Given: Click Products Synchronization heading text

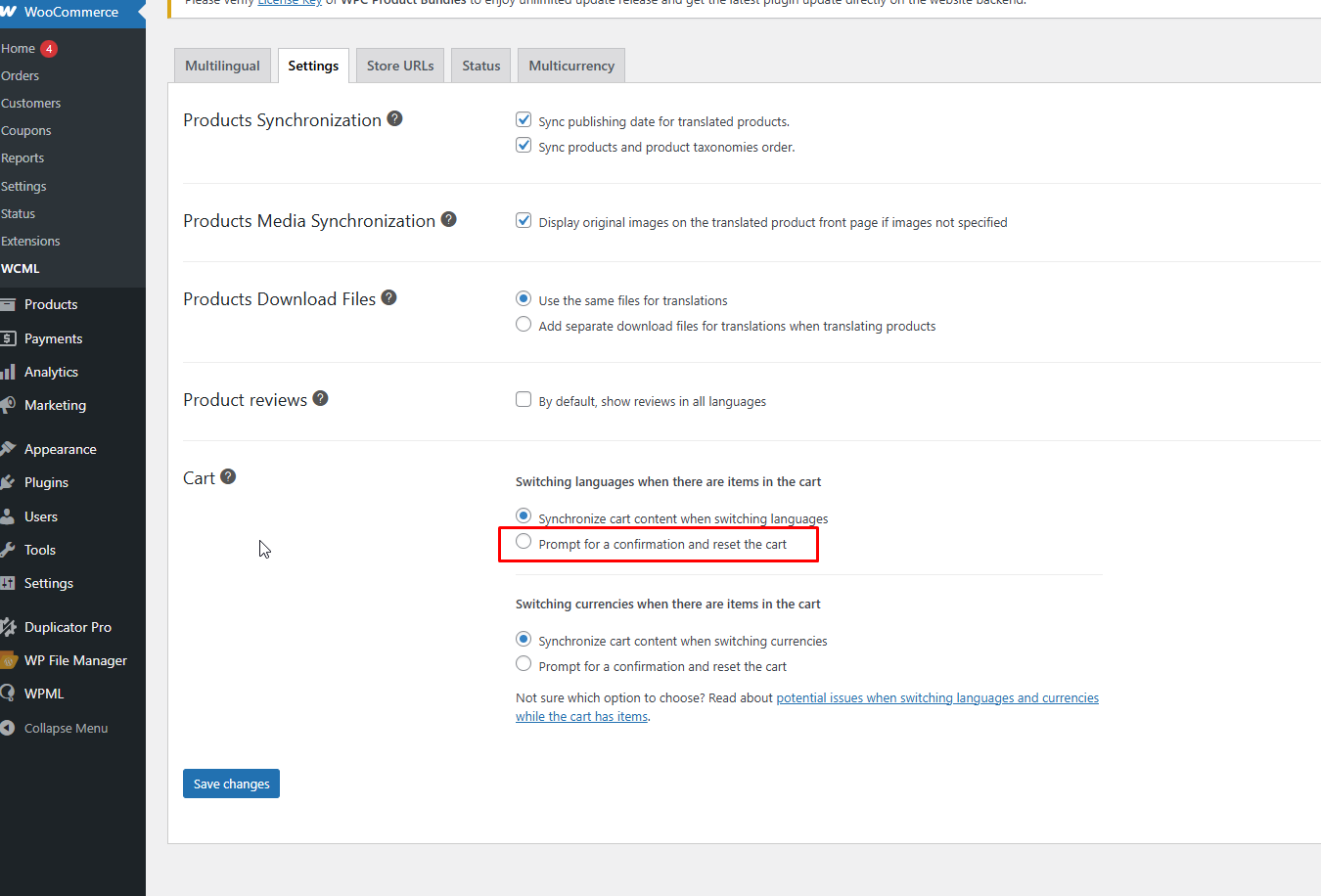Looking at the screenshot, I should tap(282, 119).
